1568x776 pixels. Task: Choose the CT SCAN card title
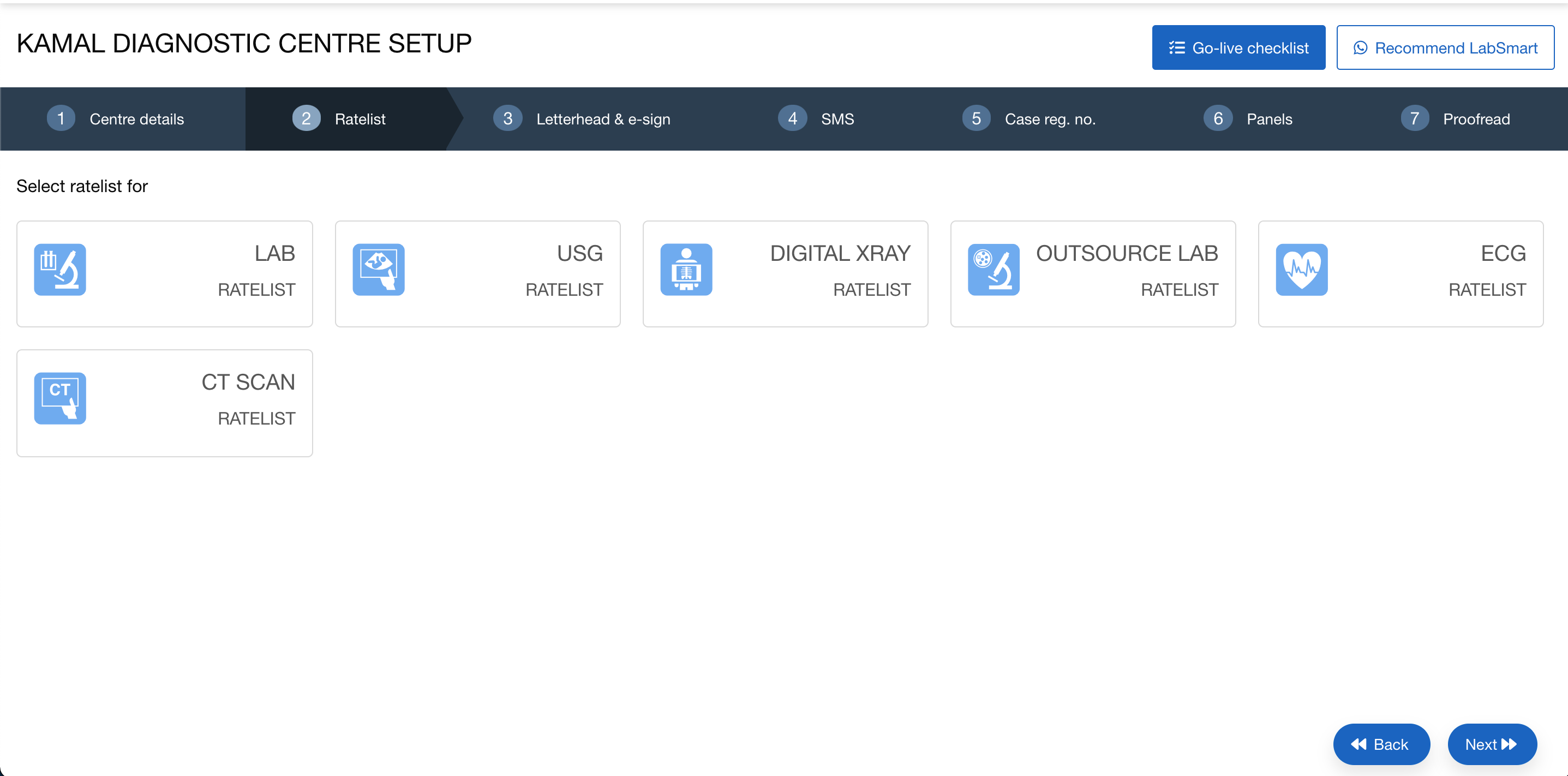(x=248, y=382)
